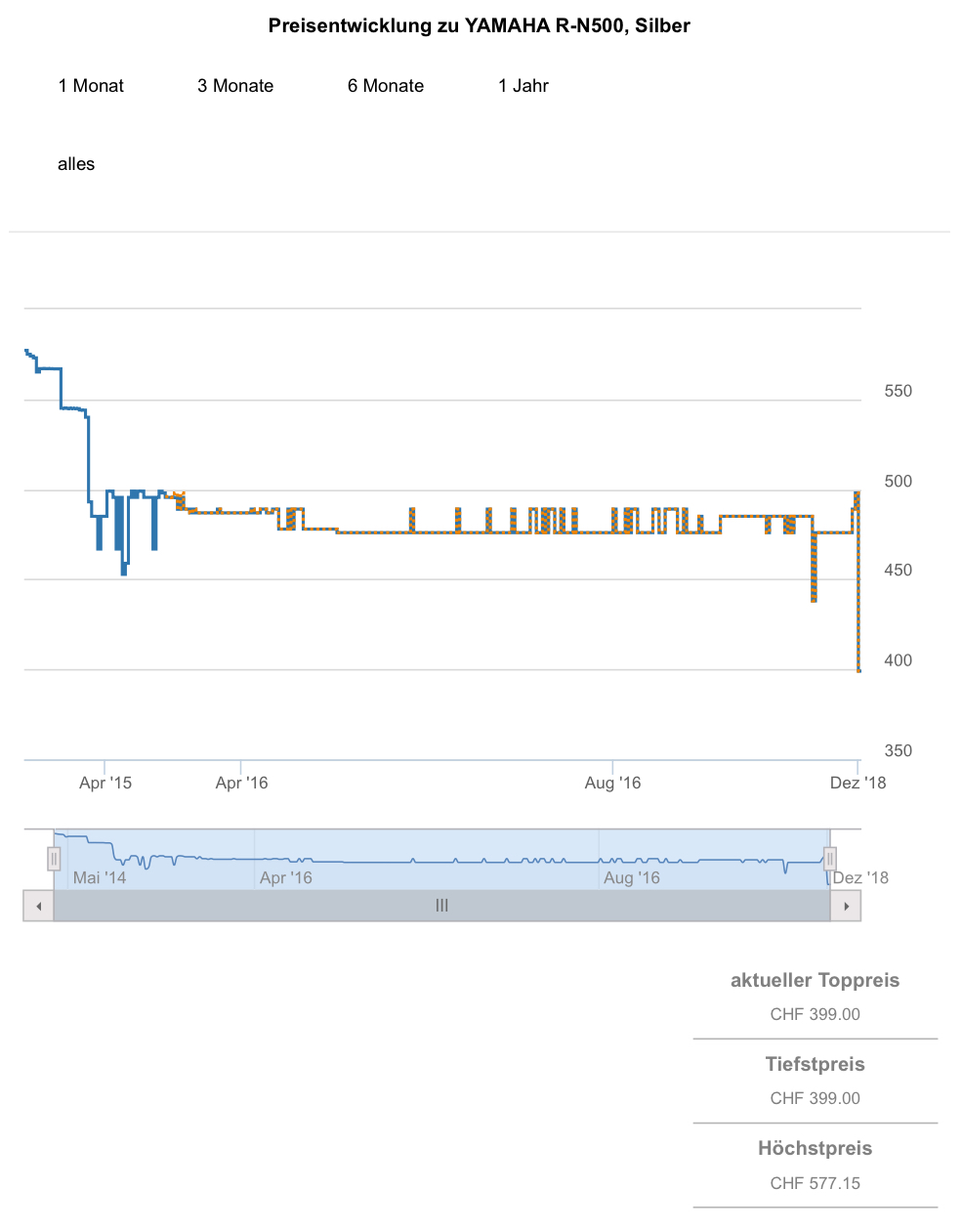
Task: Click "Mai '14" in the navigator
Action: [x=100, y=877]
